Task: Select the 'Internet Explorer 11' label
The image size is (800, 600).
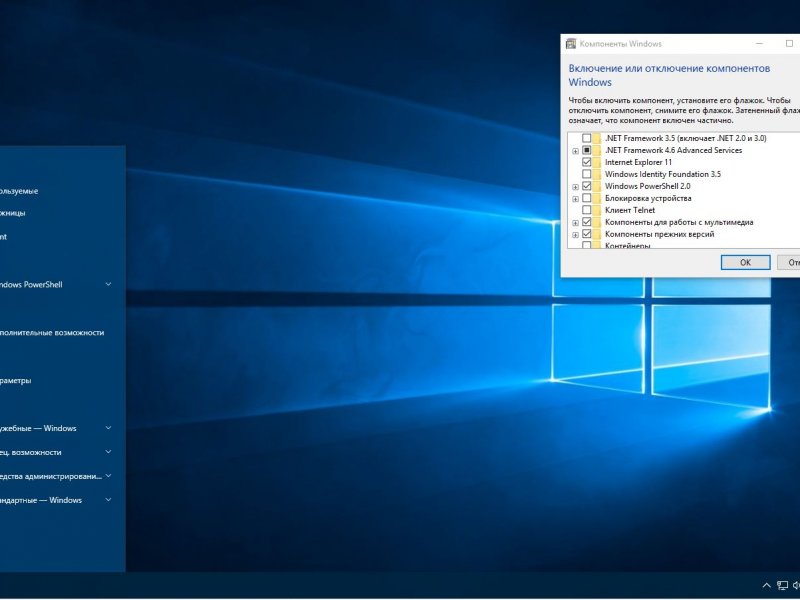Action: pyautogui.click(x=638, y=162)
